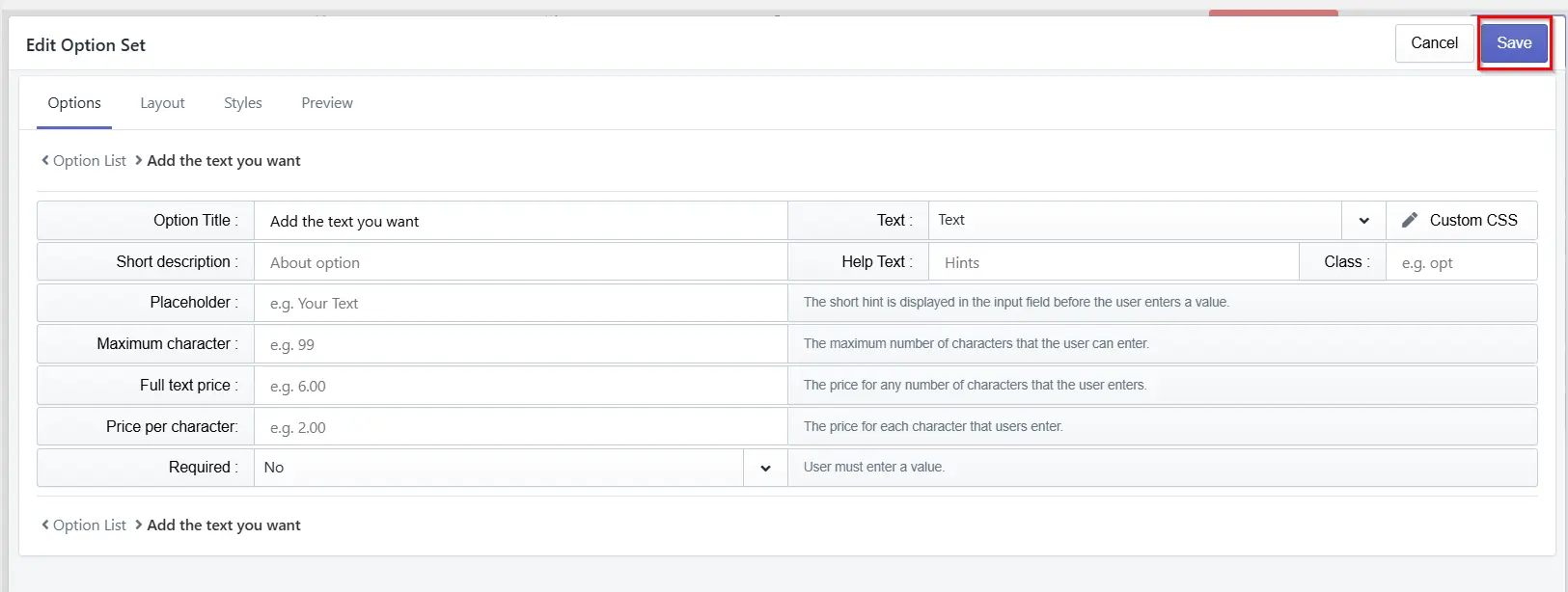Click the Class input field

[1461, 262]
